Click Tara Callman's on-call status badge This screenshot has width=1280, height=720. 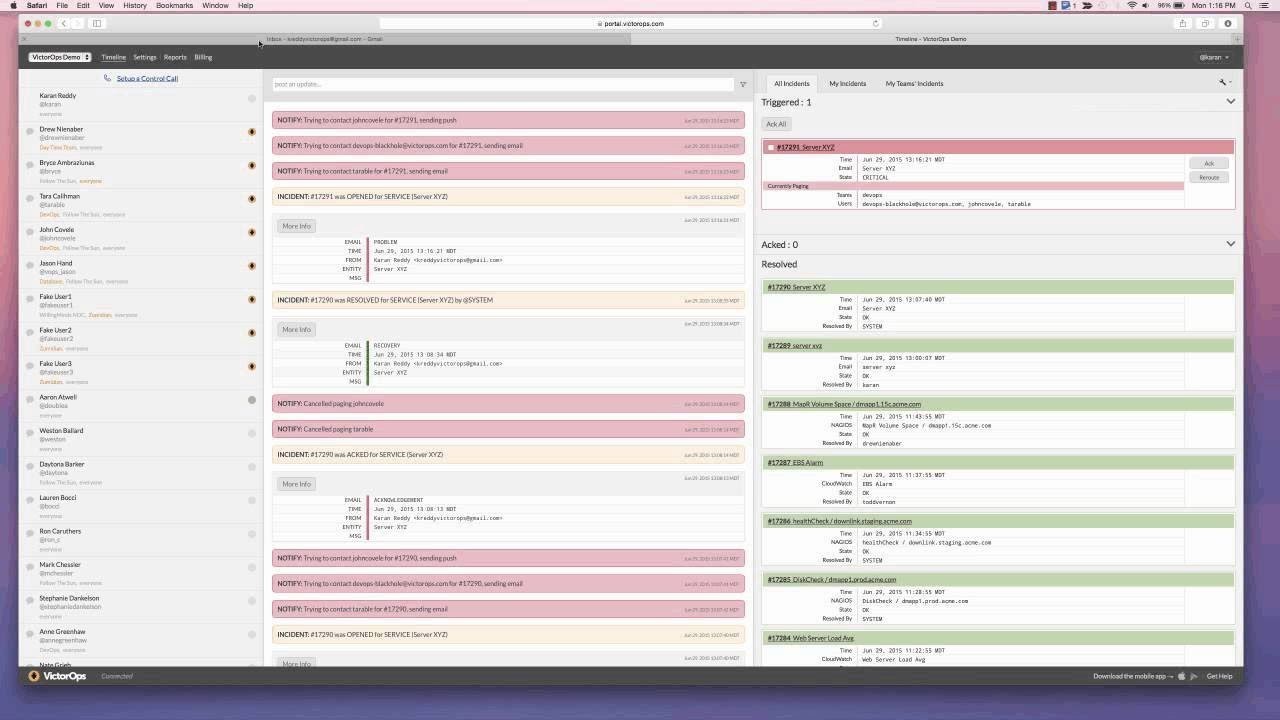tap(252, 199)
